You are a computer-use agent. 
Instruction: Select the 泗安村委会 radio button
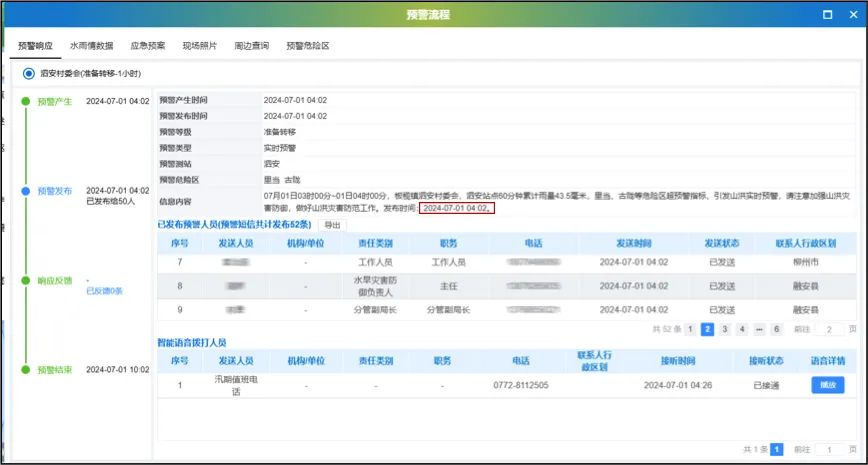[x=29, y=74]
